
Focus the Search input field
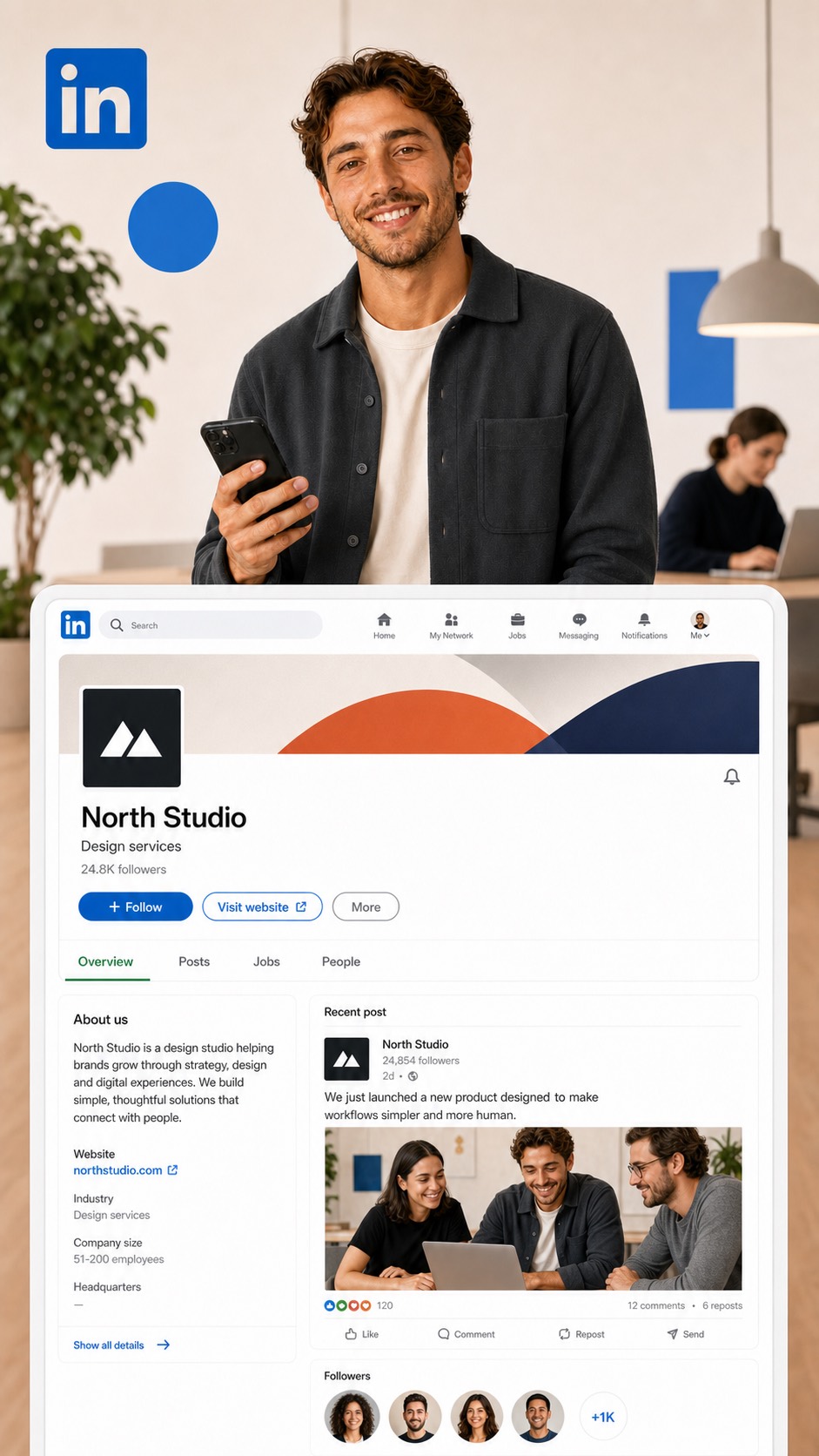point(211,625)
